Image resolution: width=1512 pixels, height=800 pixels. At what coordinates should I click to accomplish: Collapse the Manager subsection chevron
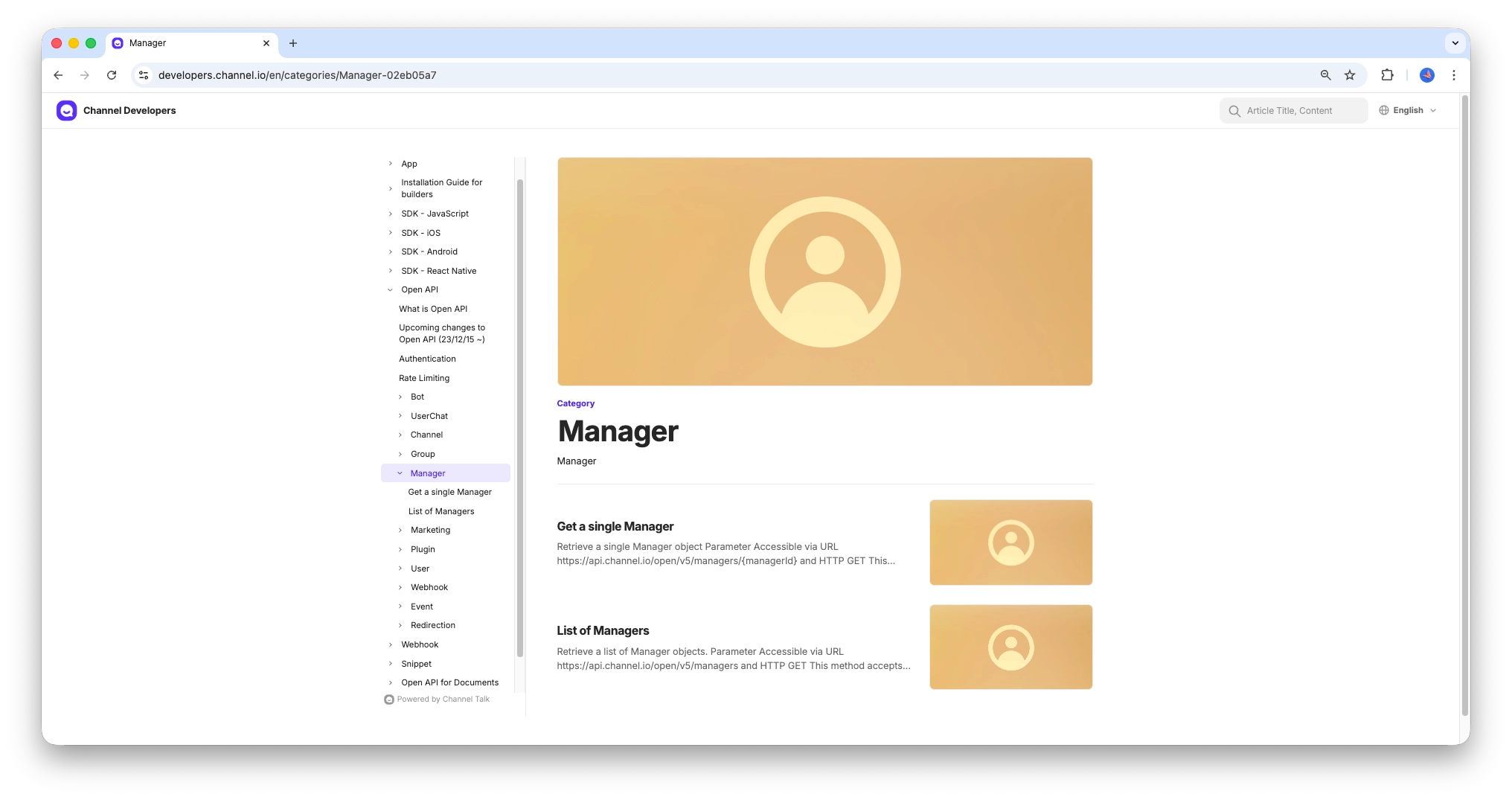coord(400,473)
